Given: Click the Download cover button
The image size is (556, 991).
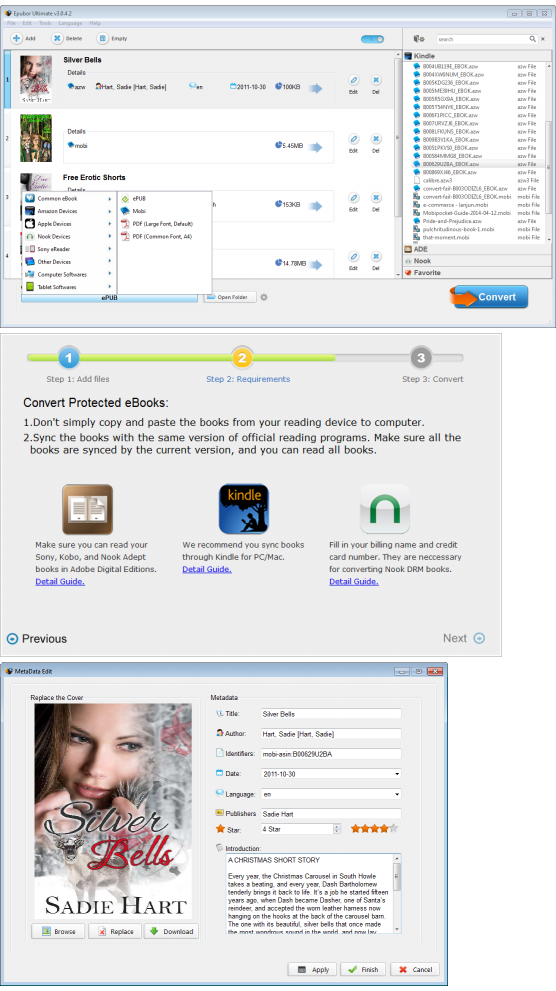Looking at the screenshot, I should point(172,931).
